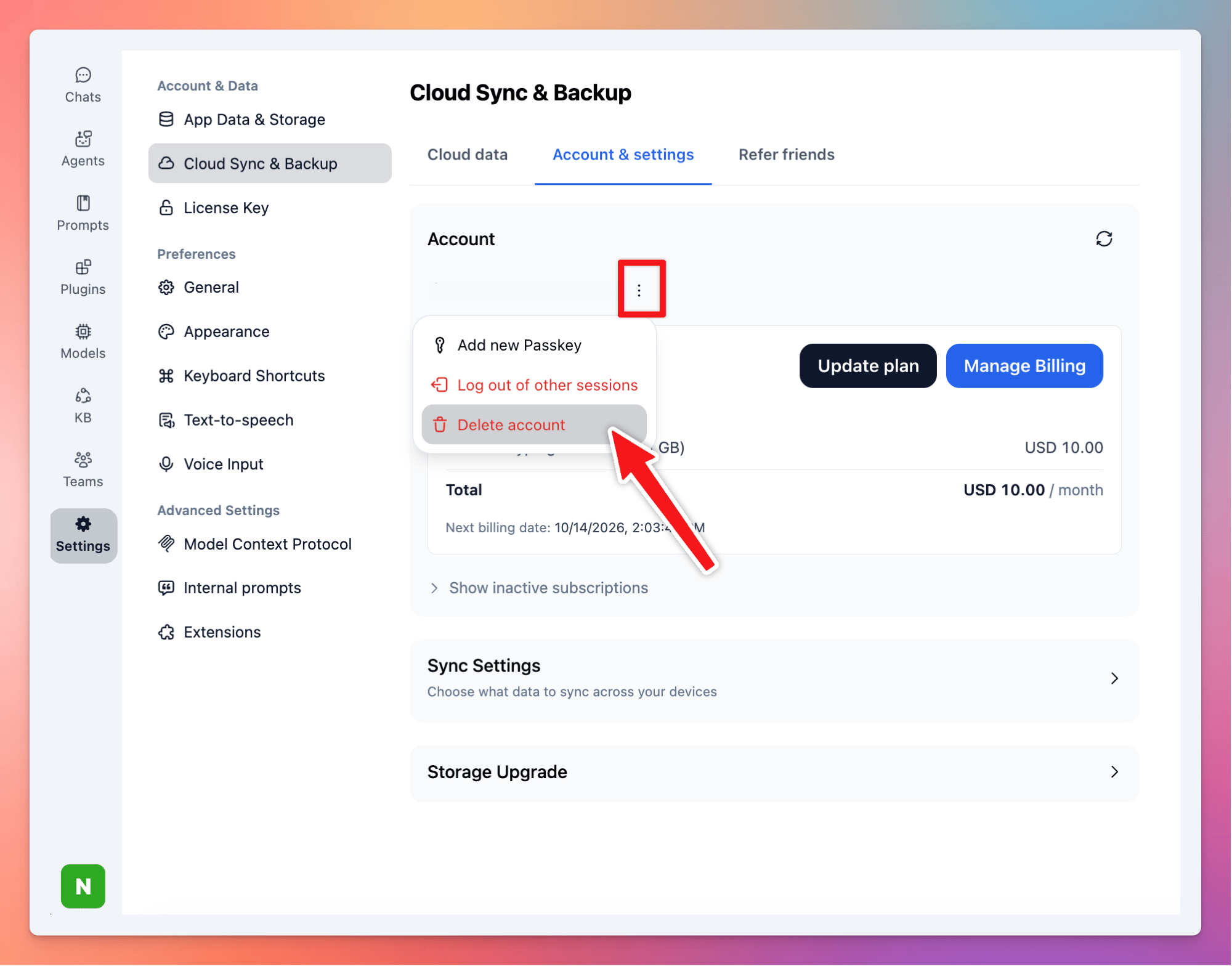Click the Sync Settings heading

coord(484,666)
